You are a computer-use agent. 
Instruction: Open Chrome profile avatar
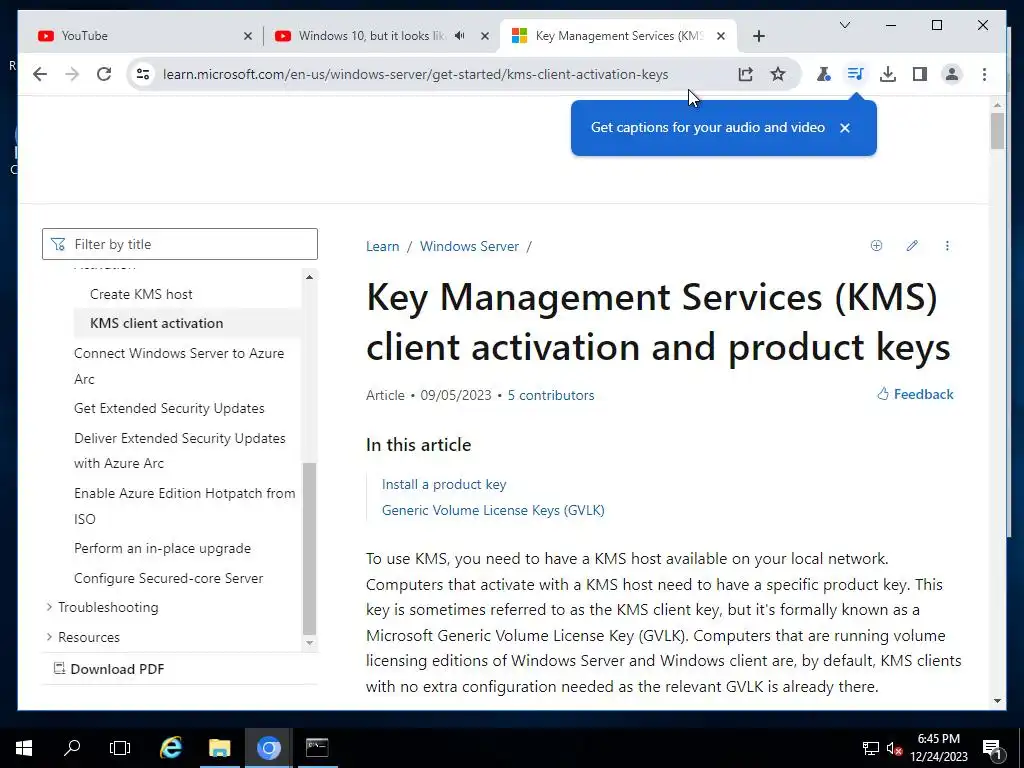pyautogui.click(x=952, y=74)
